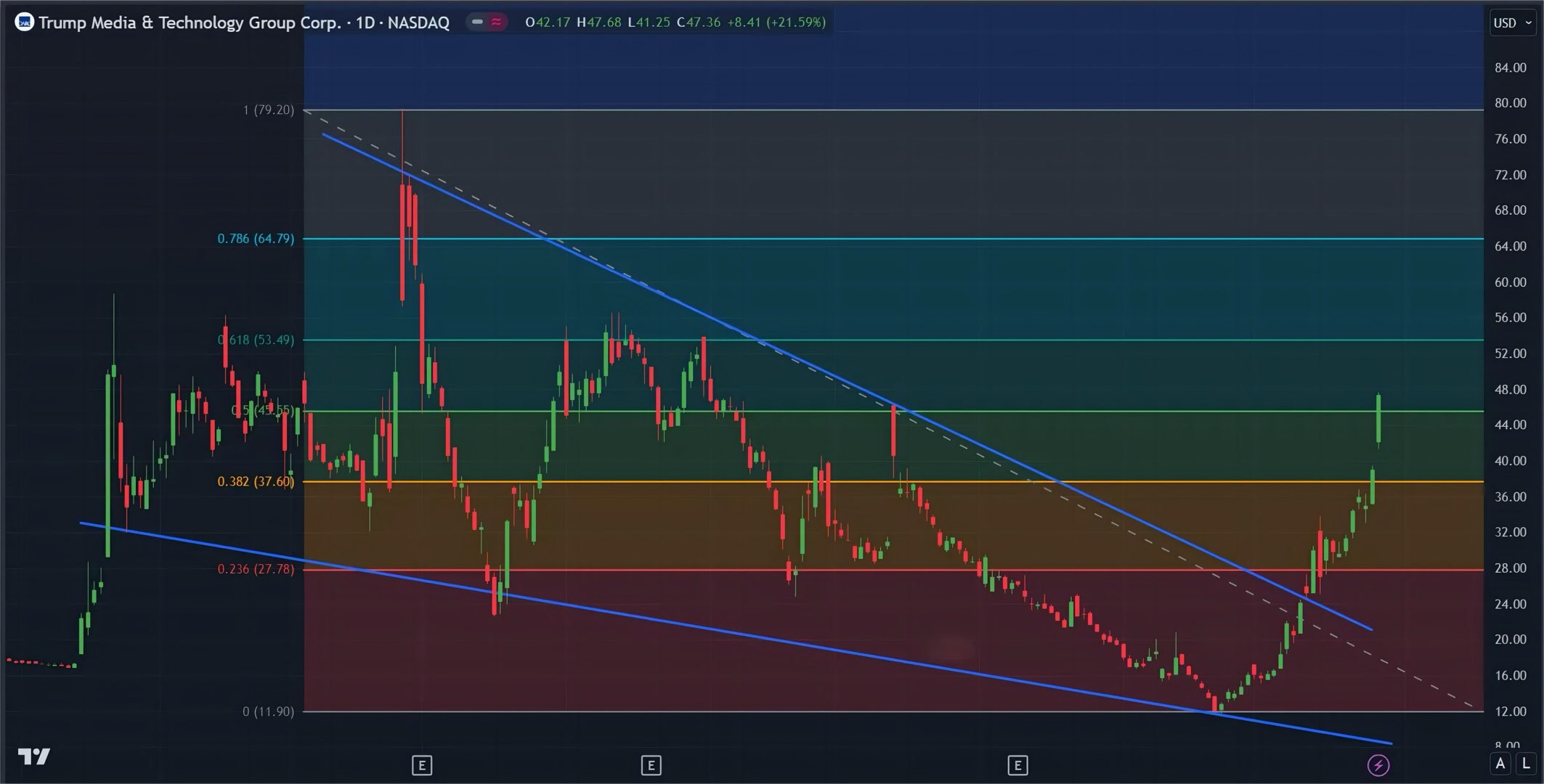Click the 72.00 price axis label
Image resolution: width=1544 pixels, height=784 pixels.
(x=1511, y=175)
